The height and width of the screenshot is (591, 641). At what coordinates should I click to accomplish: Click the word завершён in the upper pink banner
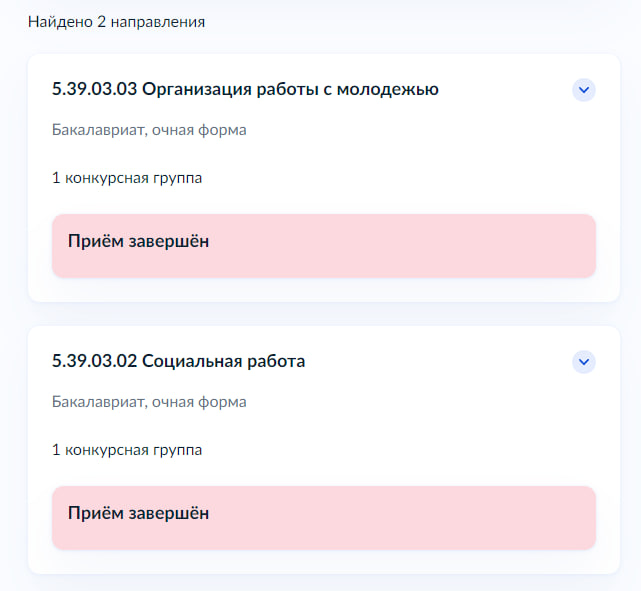pyautogui.click(x=169, y=241)
